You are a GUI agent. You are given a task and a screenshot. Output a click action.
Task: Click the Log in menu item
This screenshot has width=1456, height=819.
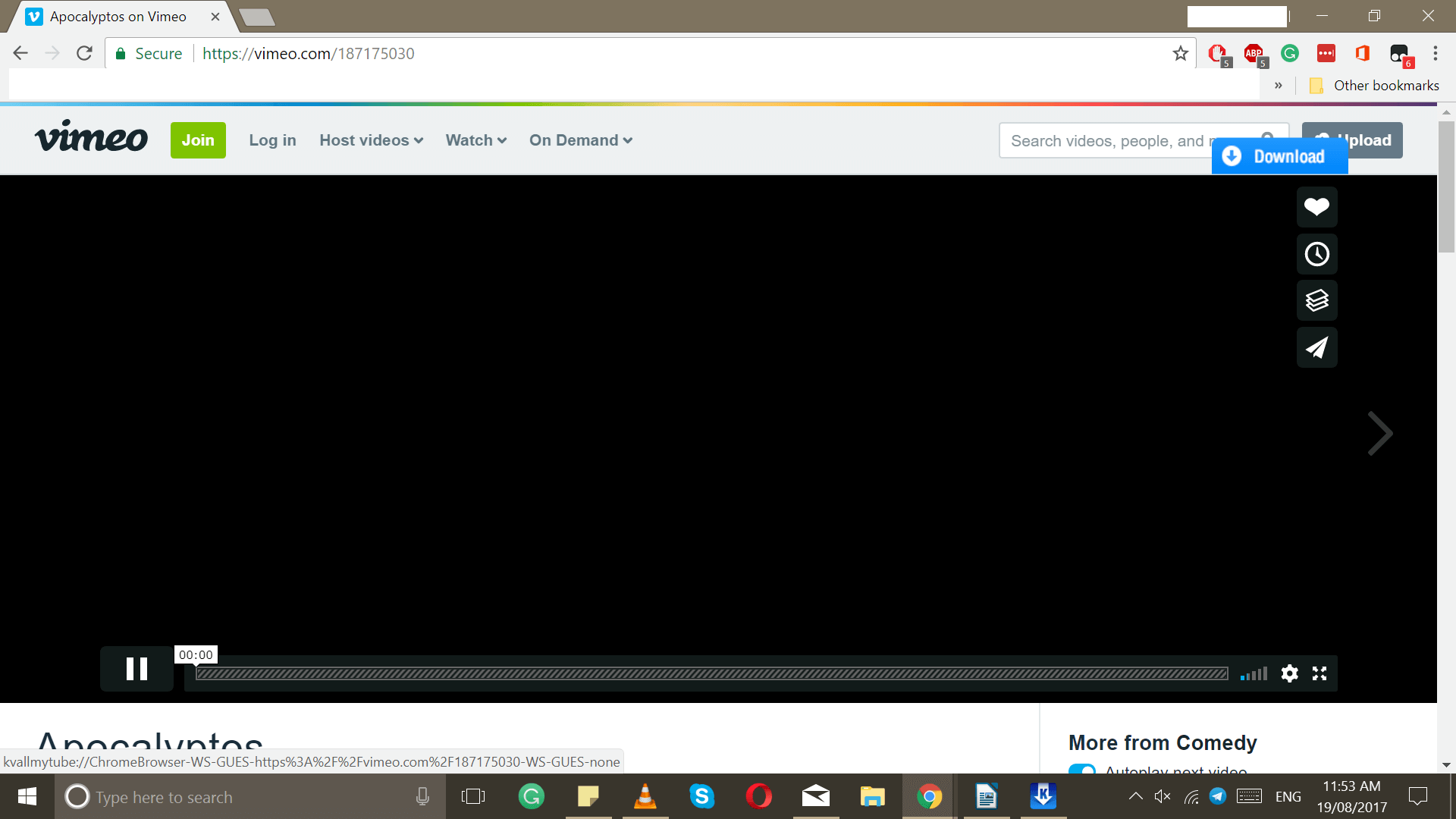pyautogui.click(x=272, y=140)
